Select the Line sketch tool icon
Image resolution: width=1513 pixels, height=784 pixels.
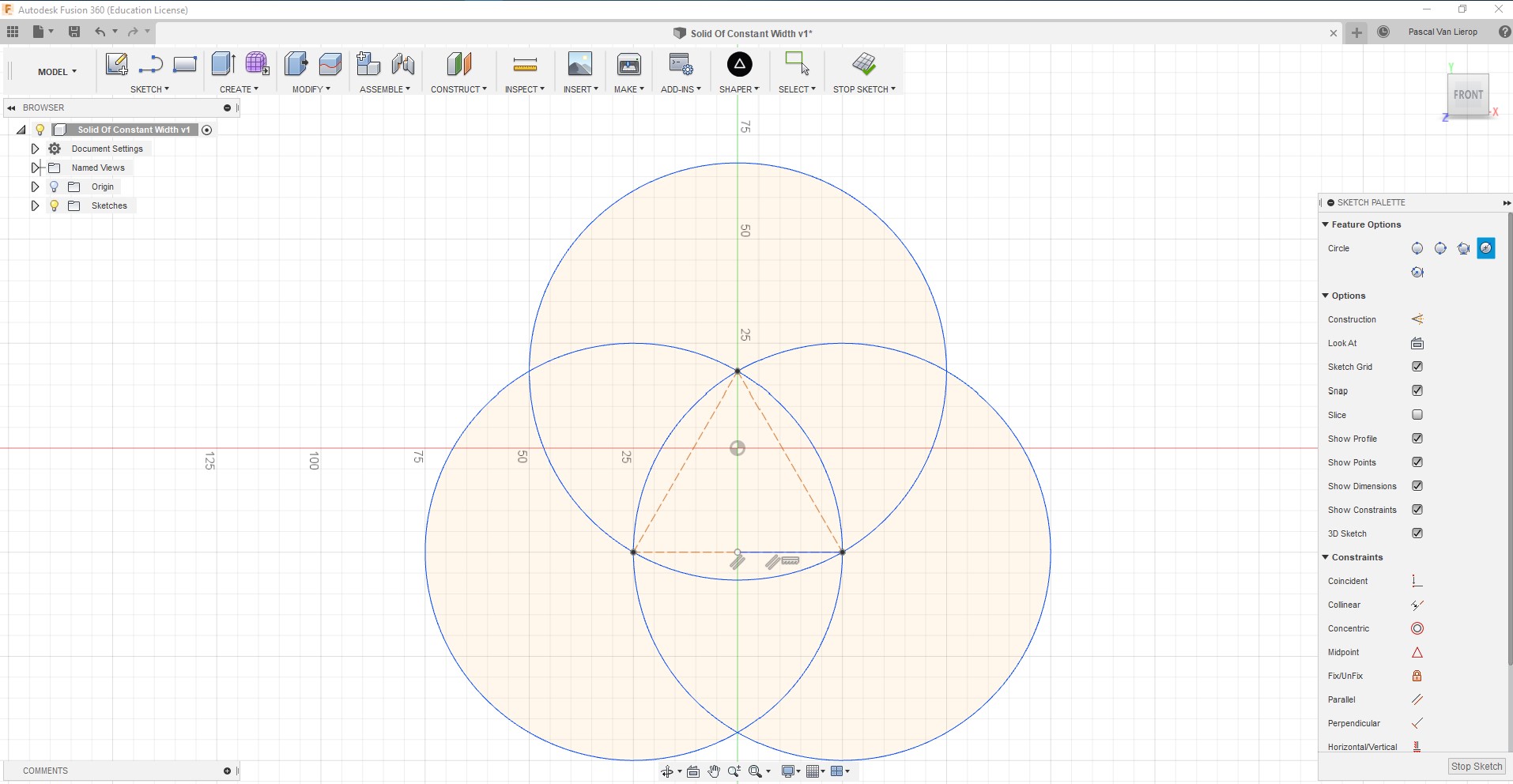tap(150, 64)
